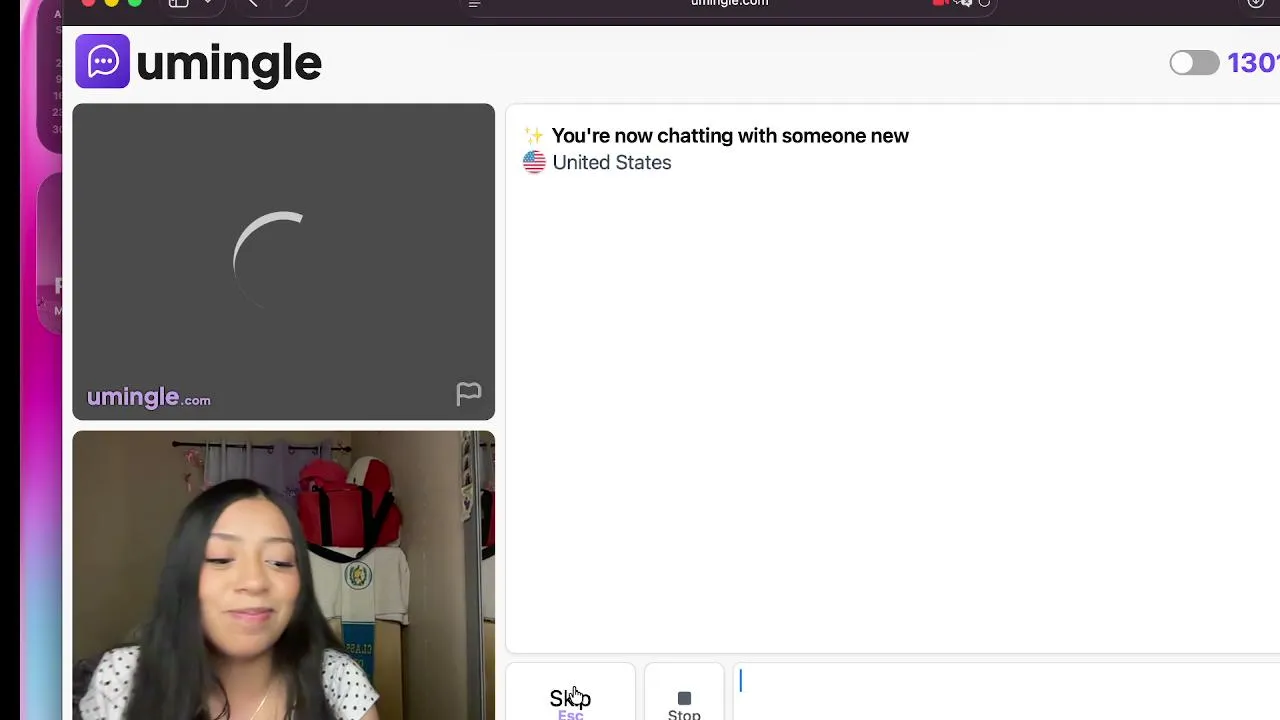Image resolution: width=1280 pixels, height=720 pixels.
Task: Click the US flag icon in the chat
Action: pyautogui.click(x=534, y=162)
